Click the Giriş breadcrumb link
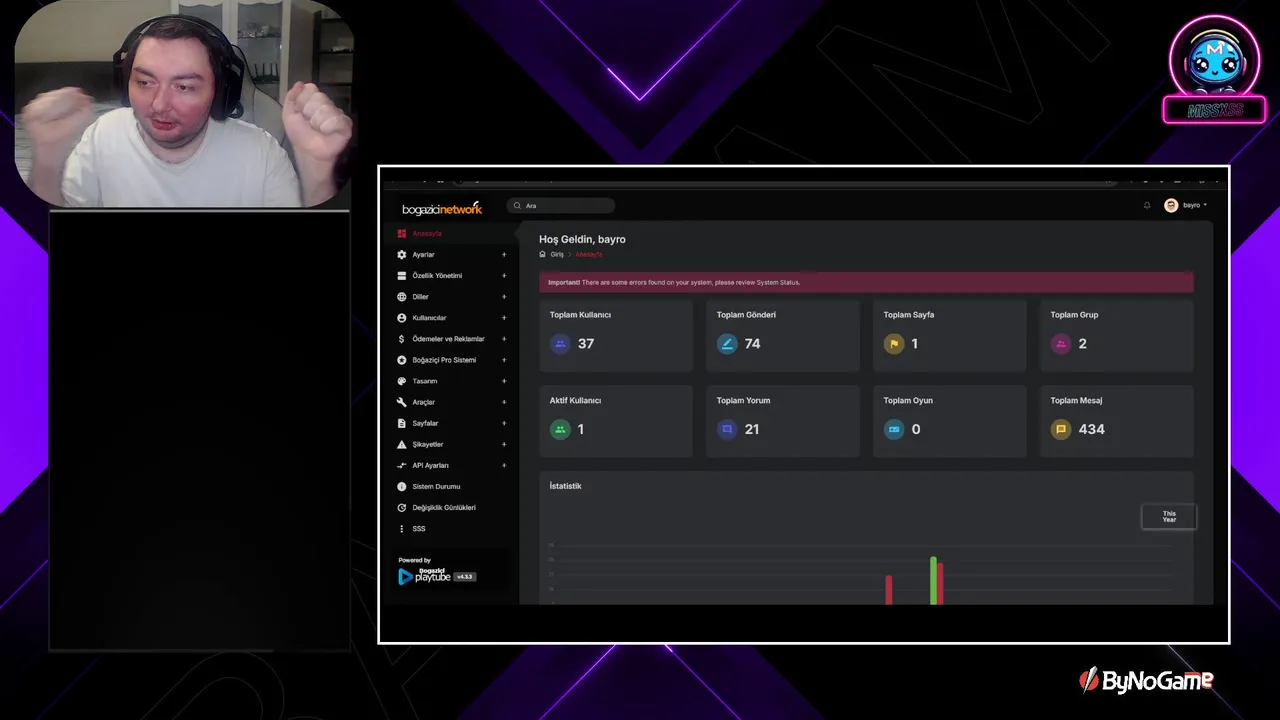This screenshot has width=1280, height=720. pyautogui.click(x=557, y=254)
